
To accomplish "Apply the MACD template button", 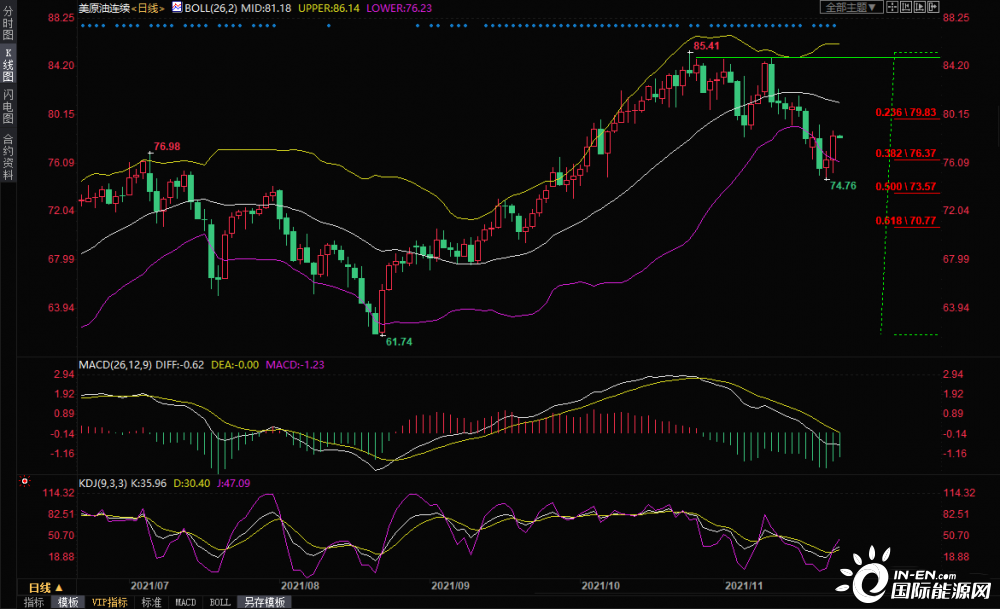I will (186, 602).
